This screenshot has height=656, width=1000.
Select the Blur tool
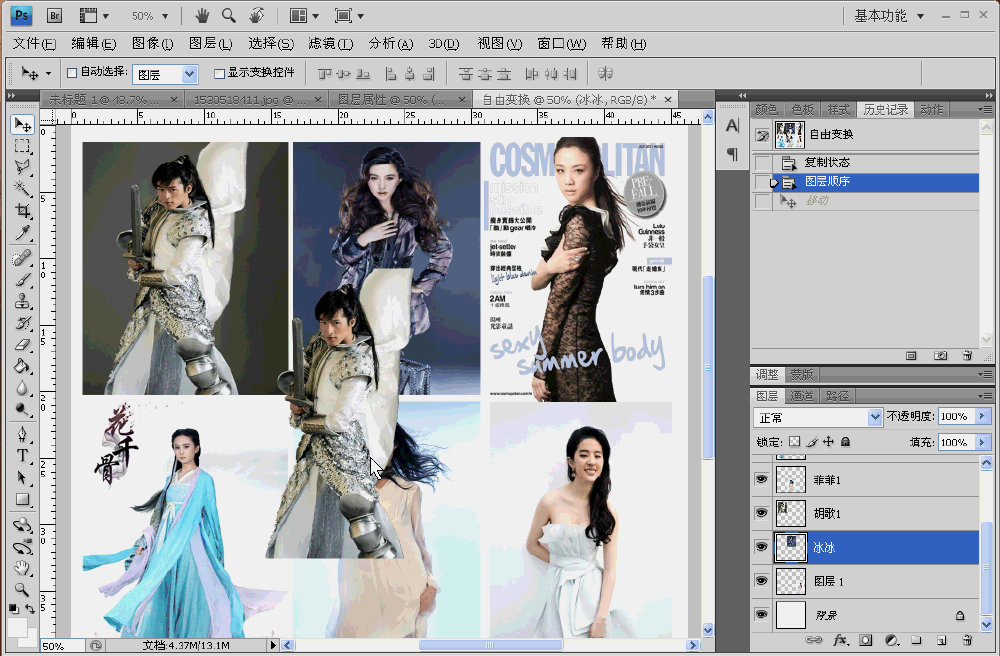tap(22, 388)
